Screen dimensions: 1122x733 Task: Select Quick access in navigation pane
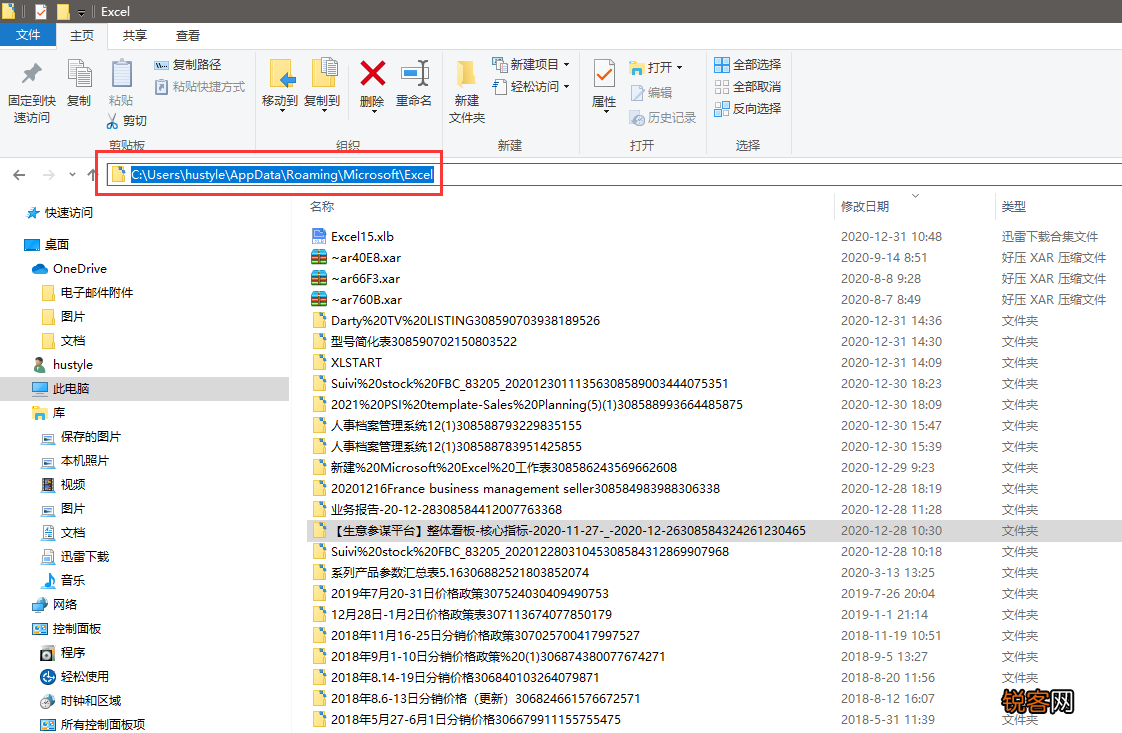60,213
